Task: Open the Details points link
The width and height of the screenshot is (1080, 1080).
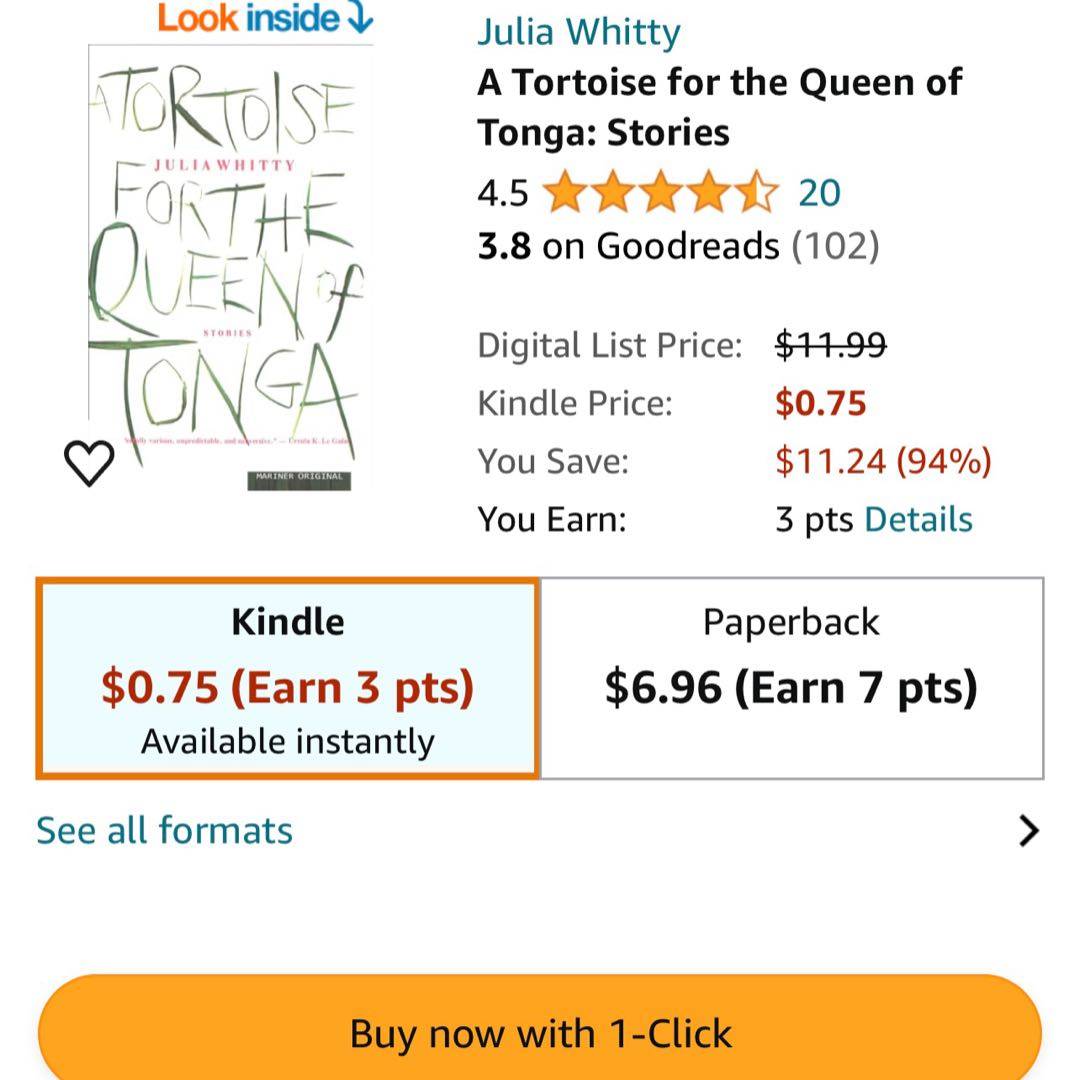Action: [918, 519]
